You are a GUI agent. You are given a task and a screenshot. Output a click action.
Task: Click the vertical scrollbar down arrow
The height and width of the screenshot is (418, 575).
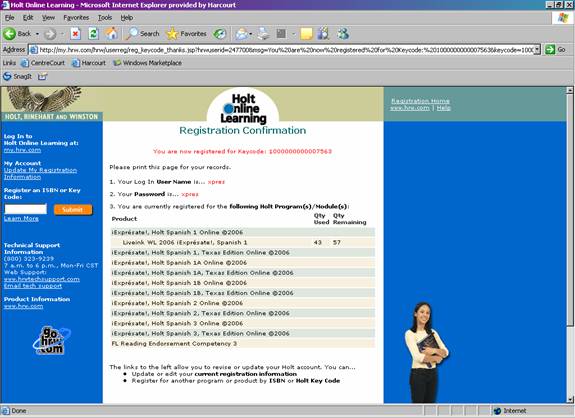point(569,400)
